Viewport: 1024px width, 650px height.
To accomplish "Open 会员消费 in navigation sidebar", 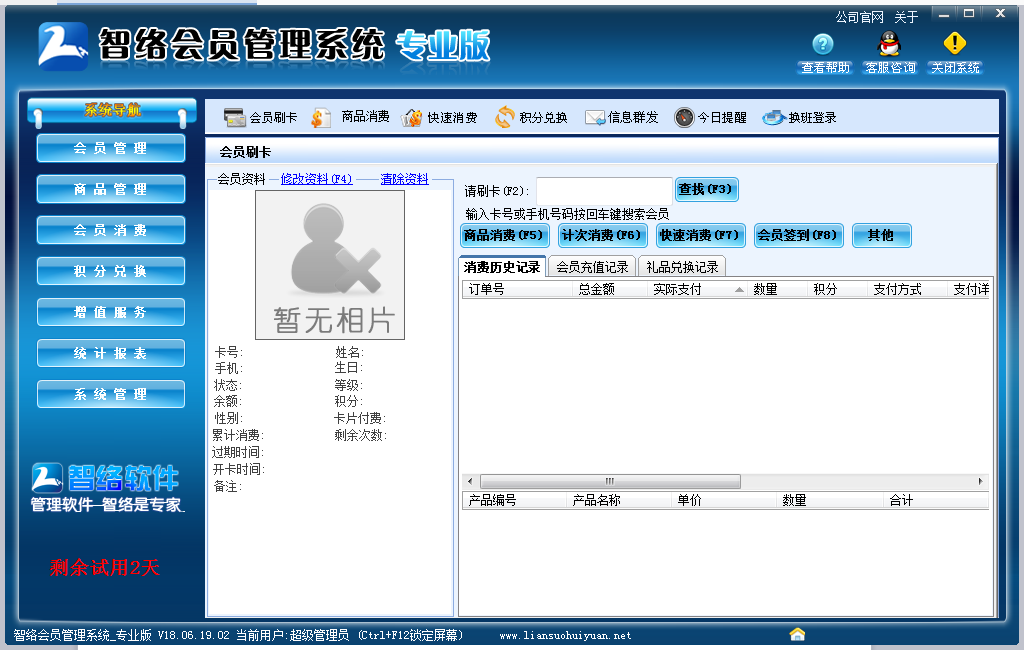I will (x=111, y=231).
